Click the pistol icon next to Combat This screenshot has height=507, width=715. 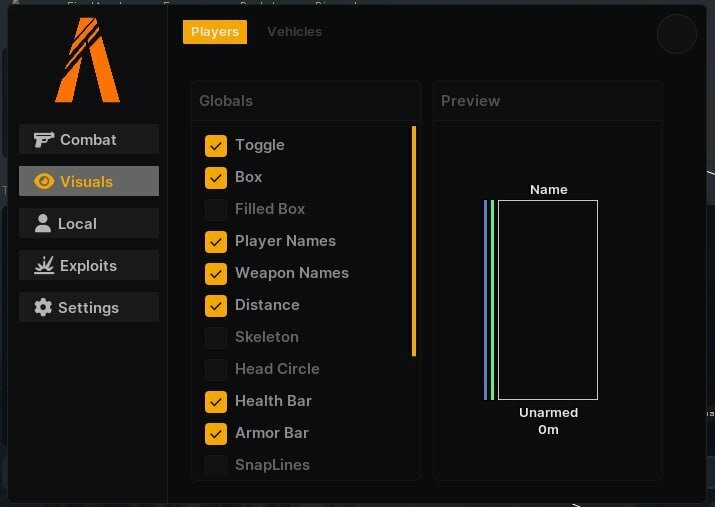pyautogui.click(x=43, y=140)
